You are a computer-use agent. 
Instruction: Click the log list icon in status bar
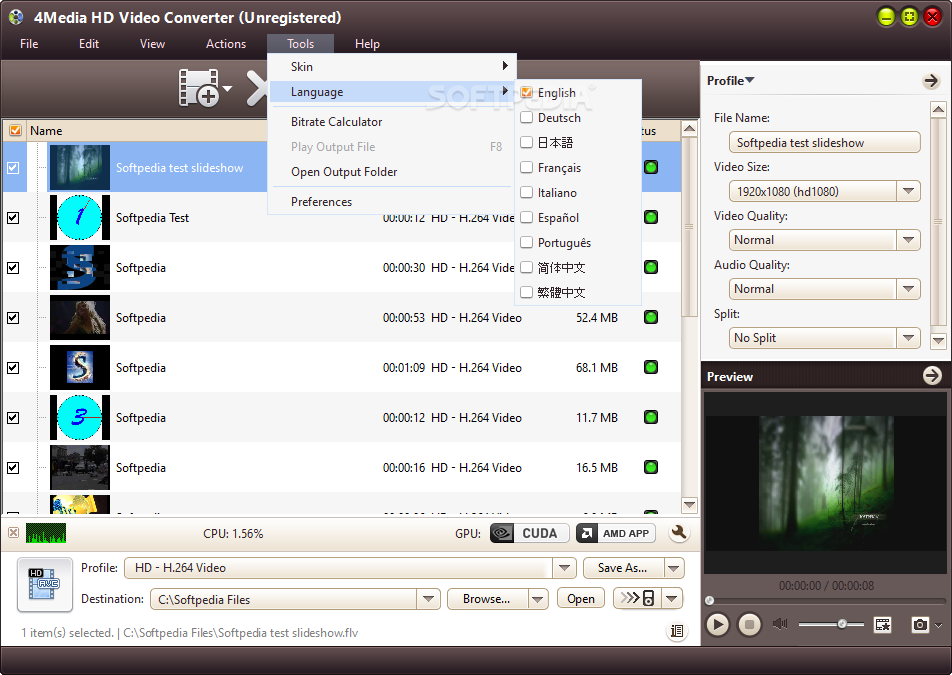pos(677,631)
